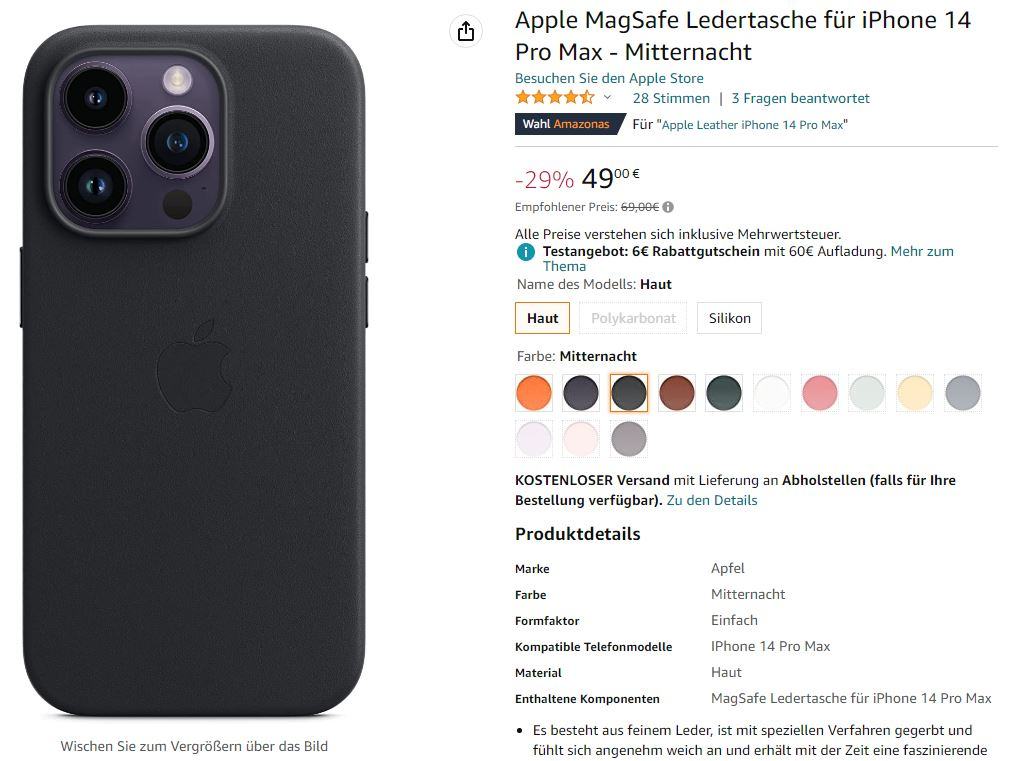
Task: Click the Zu den Details link
Action: point(712,500)
